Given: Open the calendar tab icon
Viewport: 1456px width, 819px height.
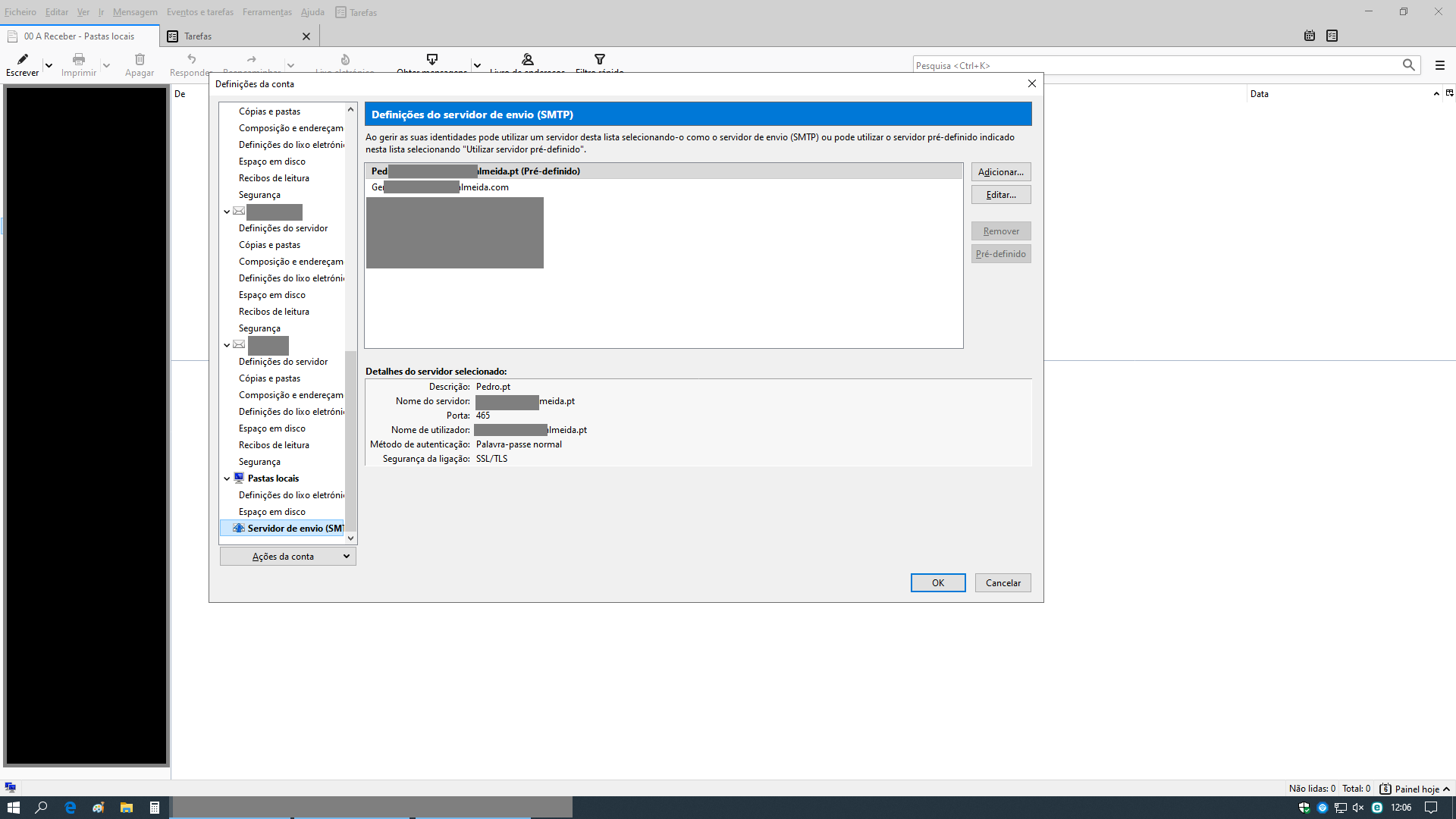Looking at the screenshot, I should pos(1310,36).
